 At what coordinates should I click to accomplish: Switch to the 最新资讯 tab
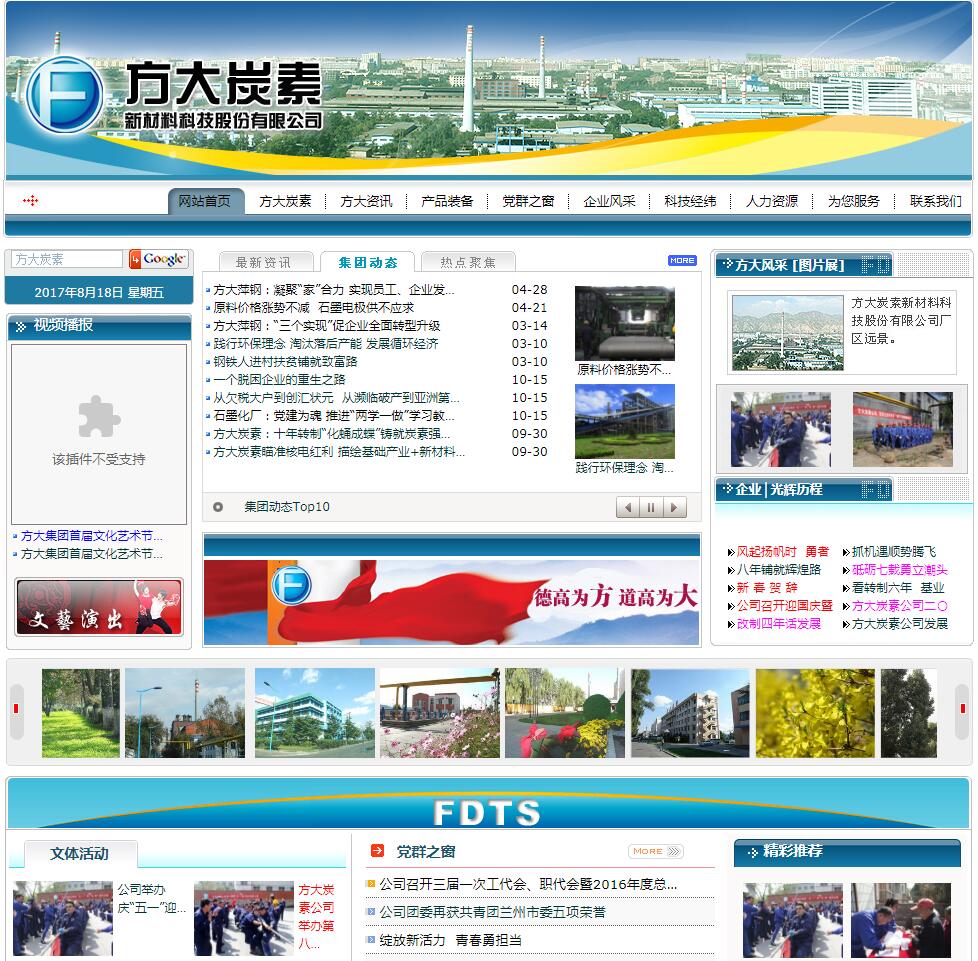[x=266, y=262]
